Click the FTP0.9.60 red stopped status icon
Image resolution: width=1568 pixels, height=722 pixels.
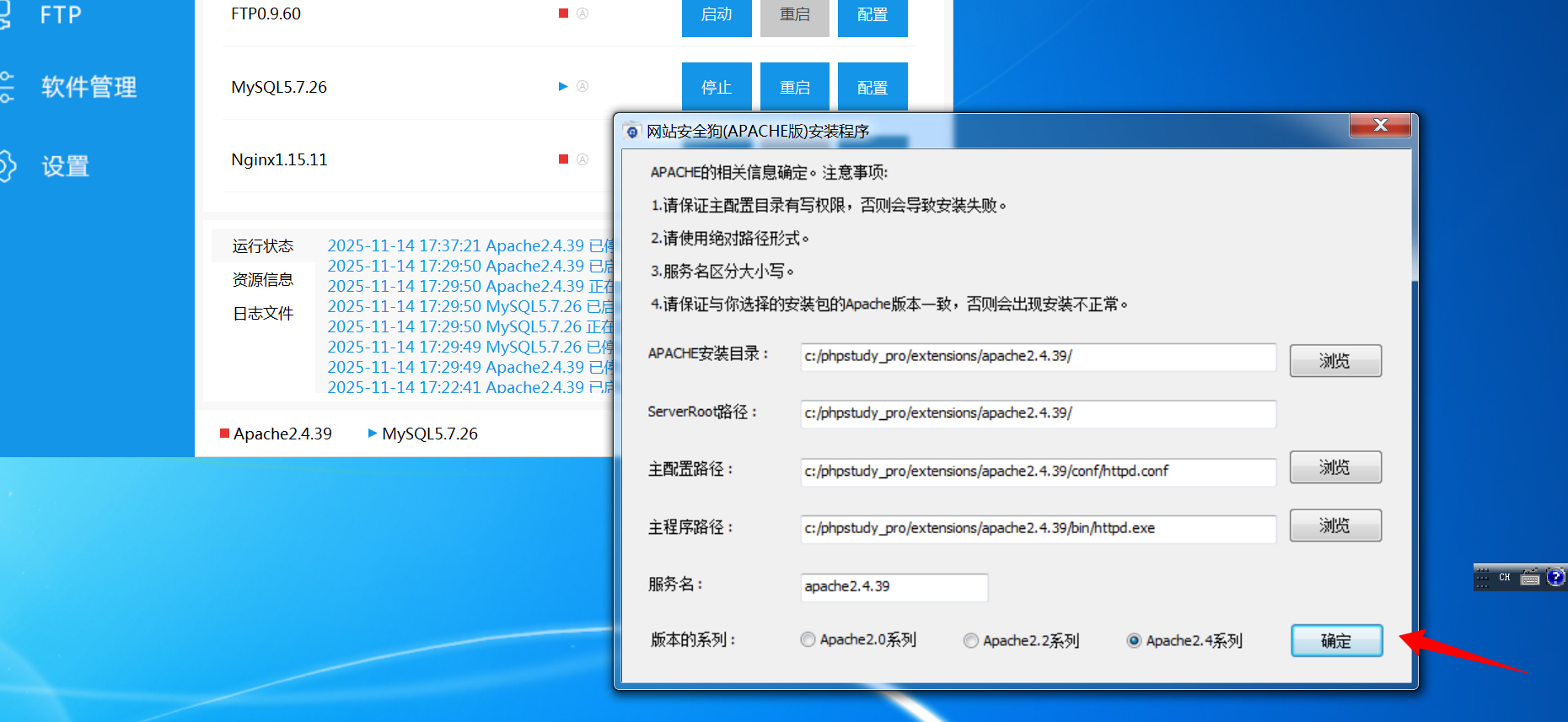pyautogui.click(x=563, y=13)
